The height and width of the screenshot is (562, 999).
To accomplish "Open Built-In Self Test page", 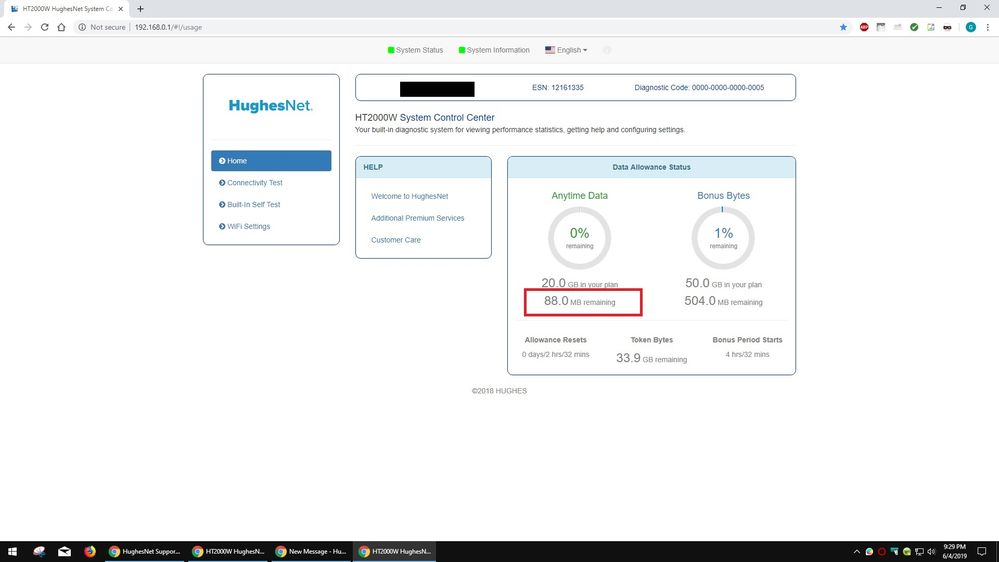I will pyautogui.click(x=253, y=205).
